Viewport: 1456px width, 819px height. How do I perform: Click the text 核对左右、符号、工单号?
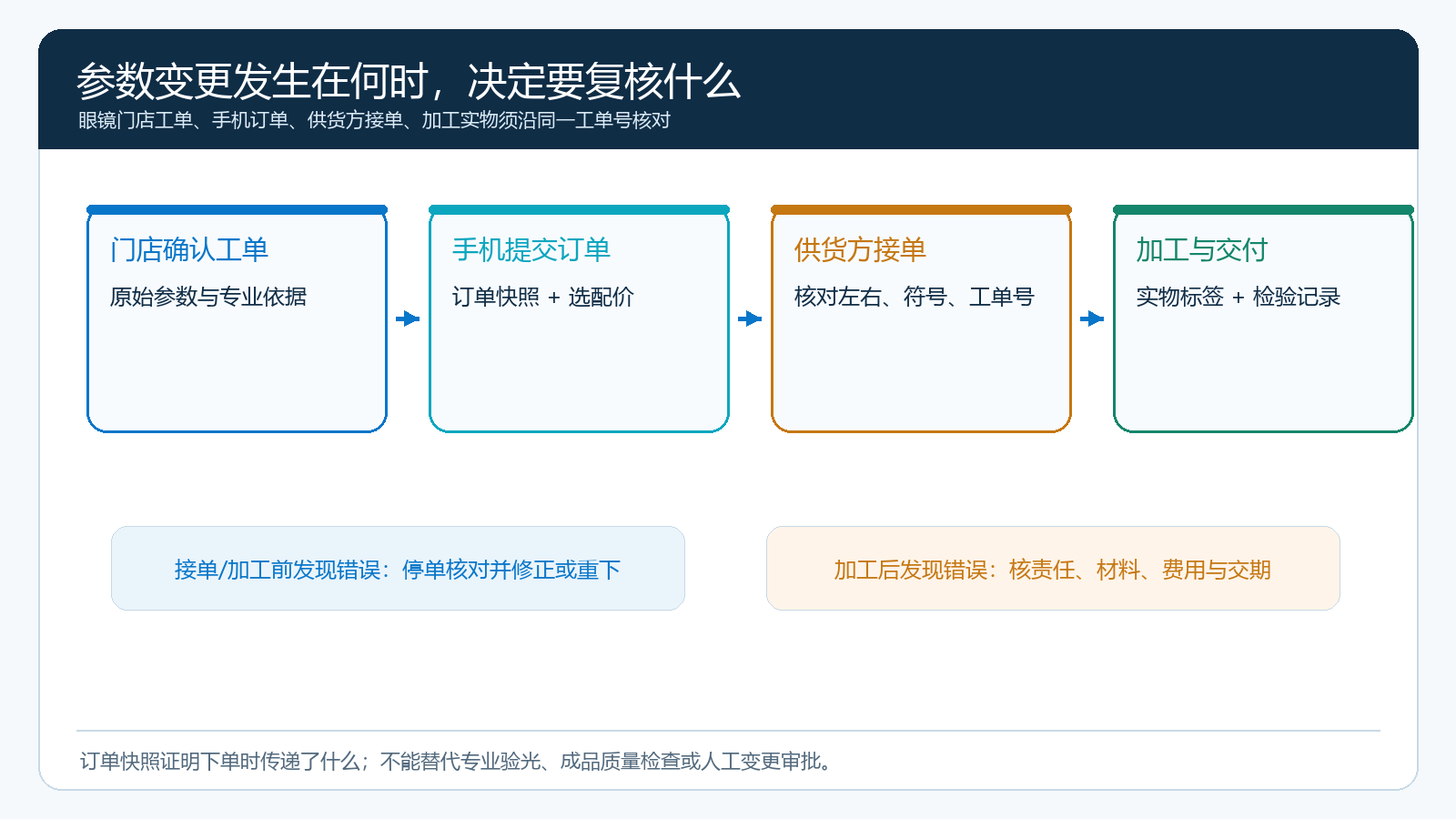(915, 297)
